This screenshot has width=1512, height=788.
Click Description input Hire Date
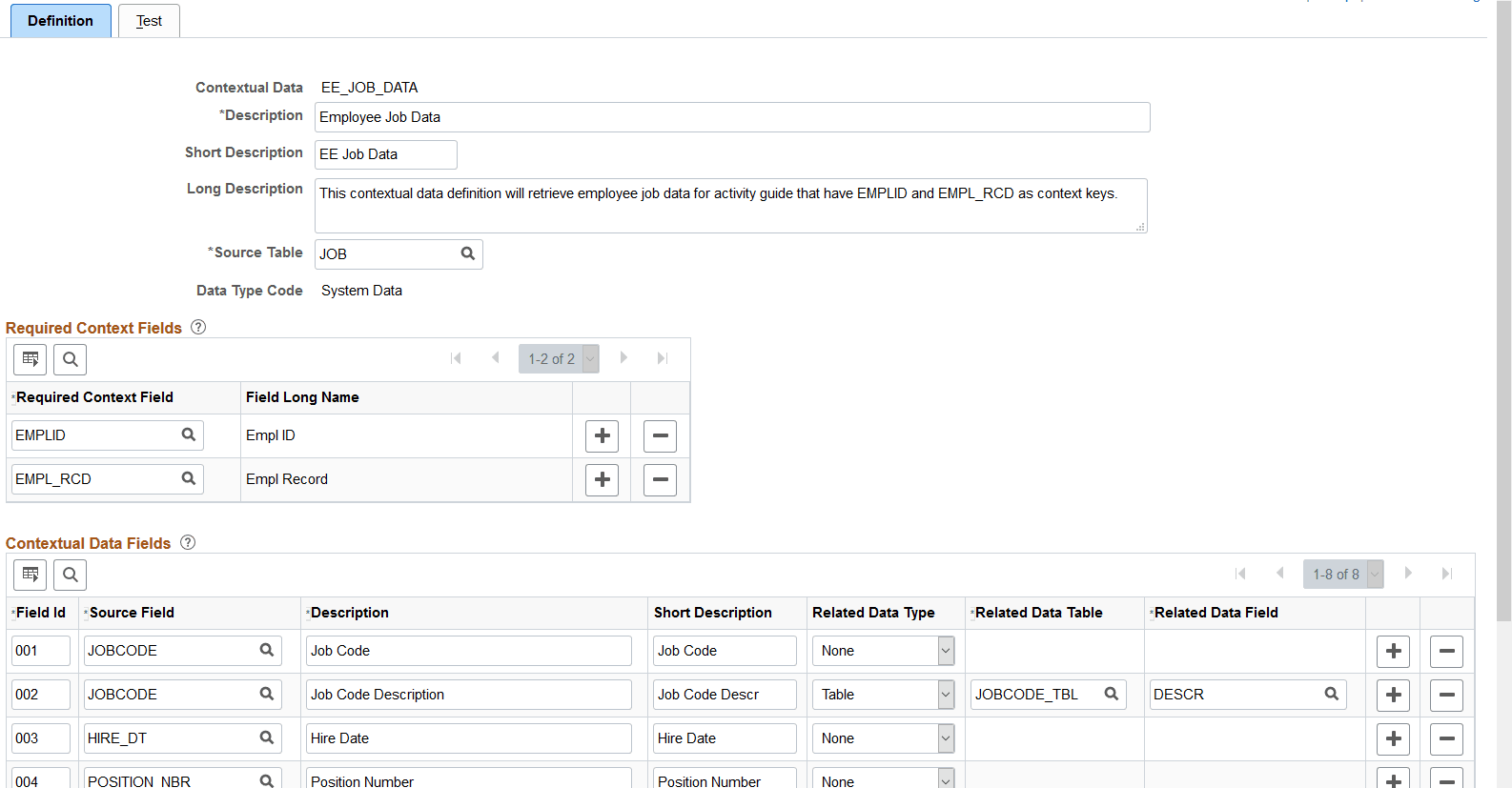coord(469,738)
